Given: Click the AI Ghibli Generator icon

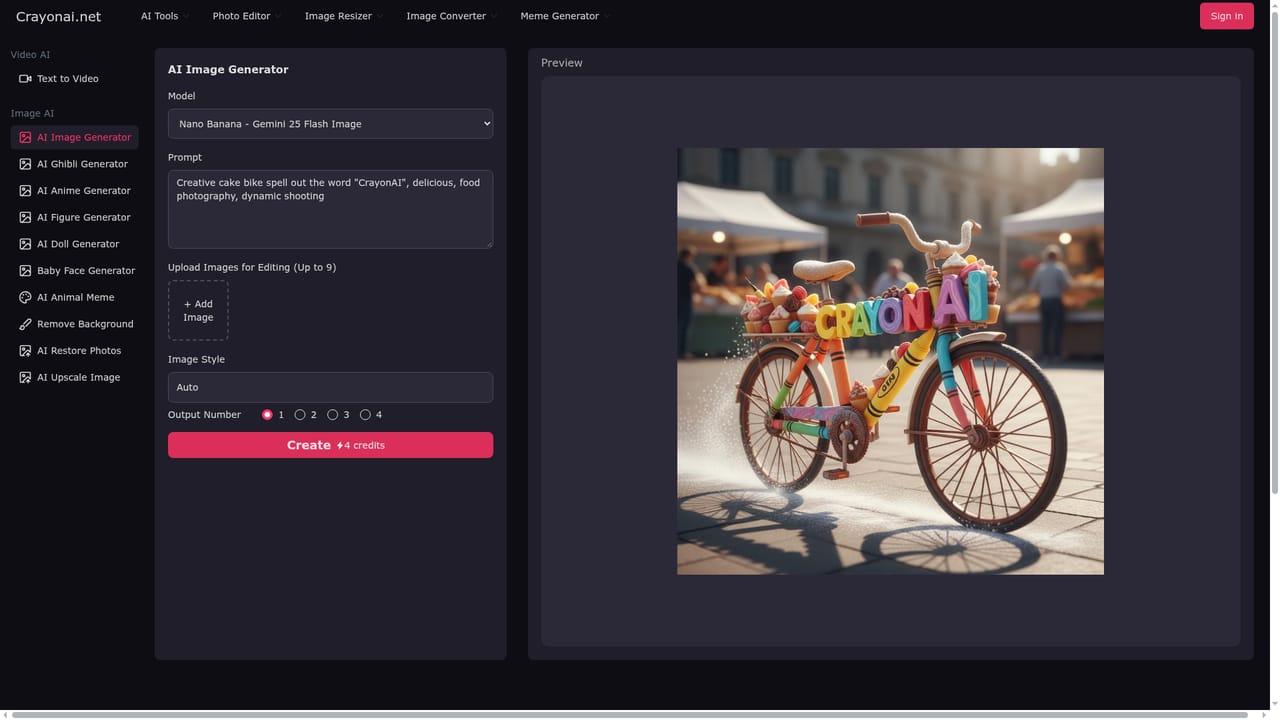Looking at the screenshot, I should [x=25, y=164].
